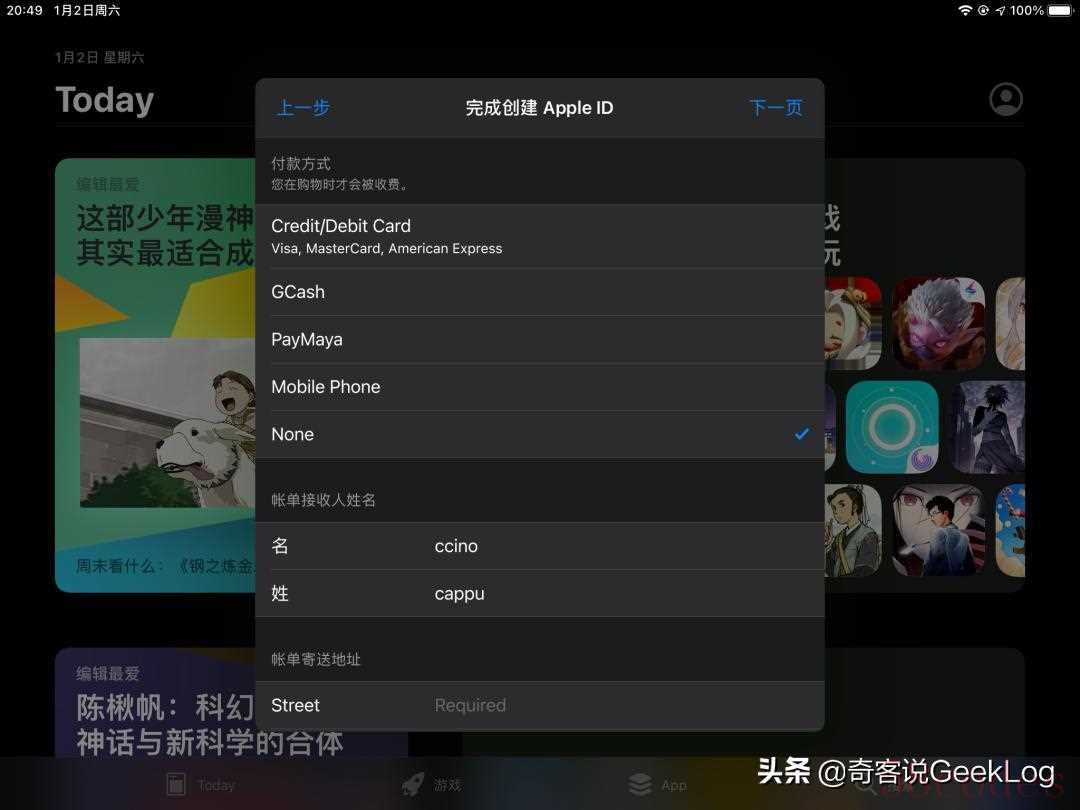Tap the rotation lock status icon
Screen dimensions: 1080x810
(983, 10)
